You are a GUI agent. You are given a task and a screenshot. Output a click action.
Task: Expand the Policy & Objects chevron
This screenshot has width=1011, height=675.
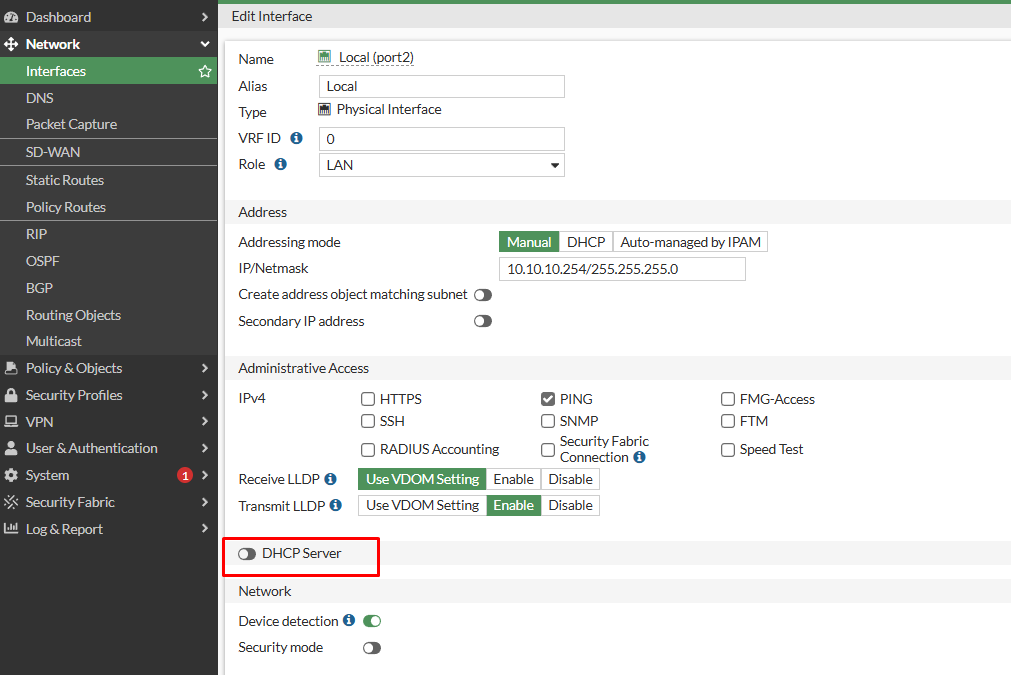(x=205, y=368)
